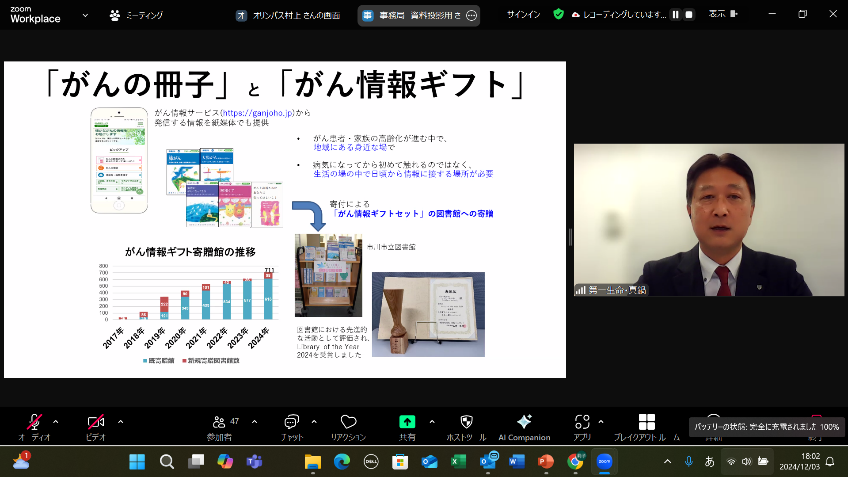
Task: Expand the participants options arrow
Action: pos(254,421)
